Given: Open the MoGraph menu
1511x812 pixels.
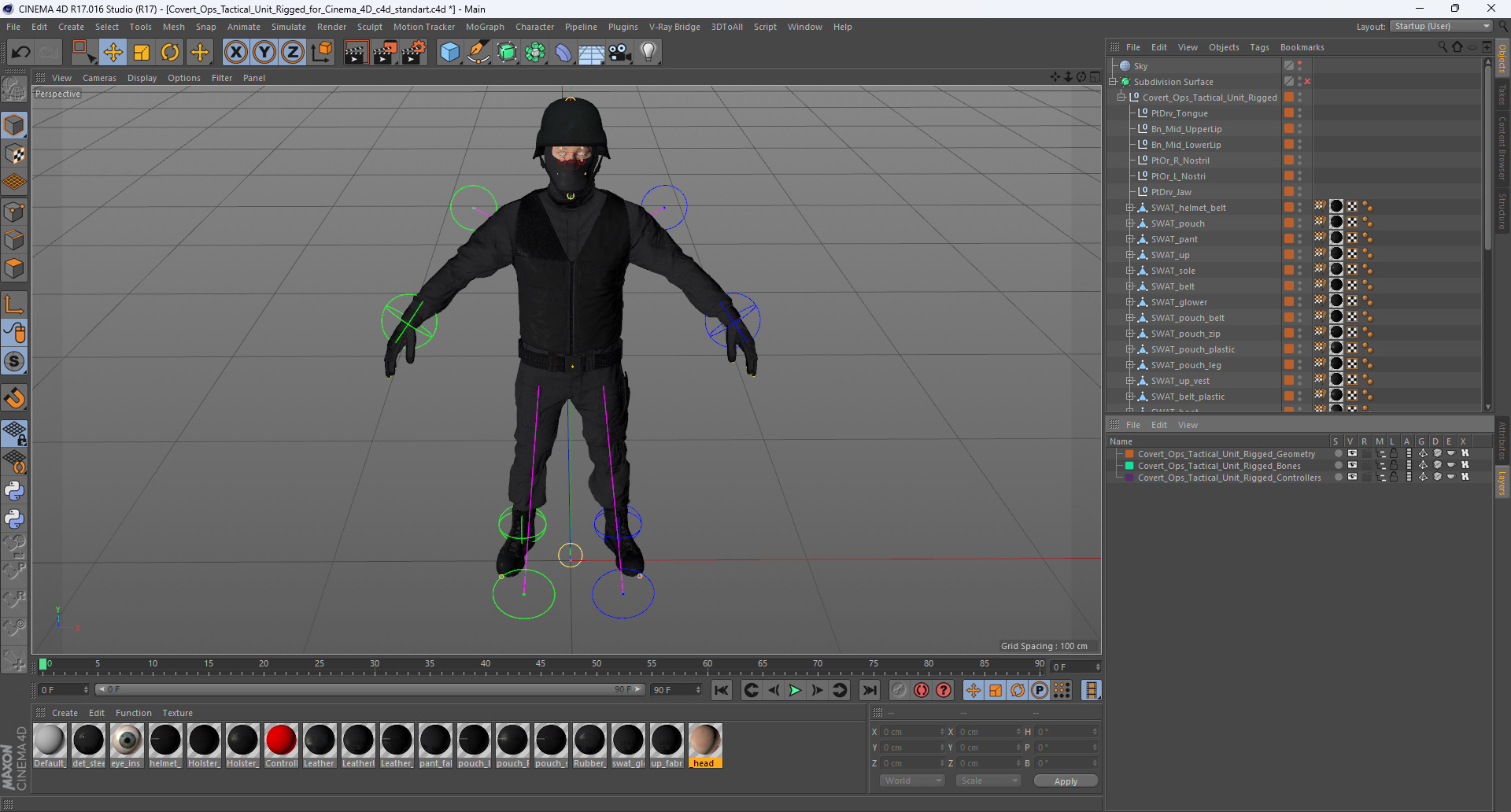Looking at the screenshot, I should (x=485, y=27).
